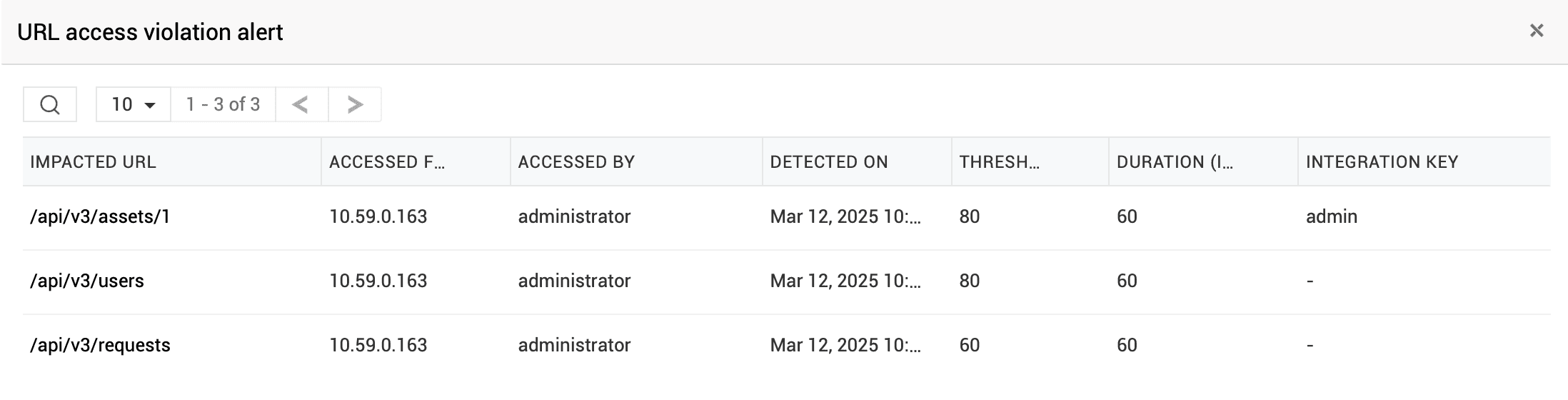Open the rows-per-page dropdown showing 10
The width and height of the screenshot is (1568, 400).
tap(134, 105)
